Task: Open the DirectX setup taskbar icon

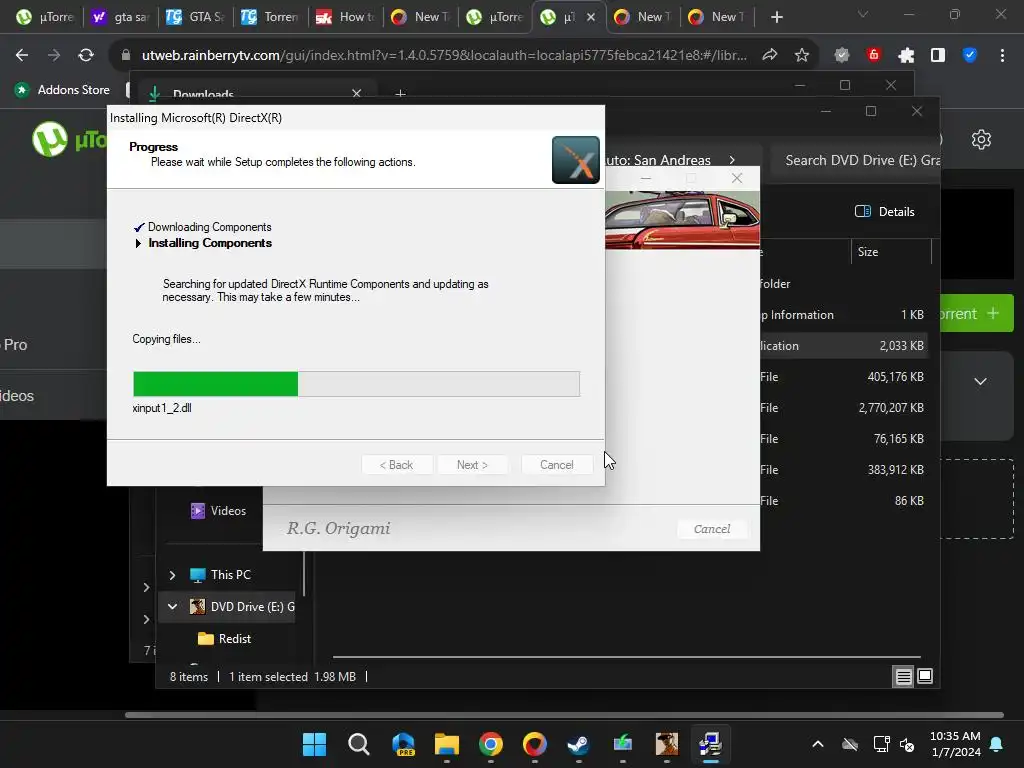Action: 710,744
